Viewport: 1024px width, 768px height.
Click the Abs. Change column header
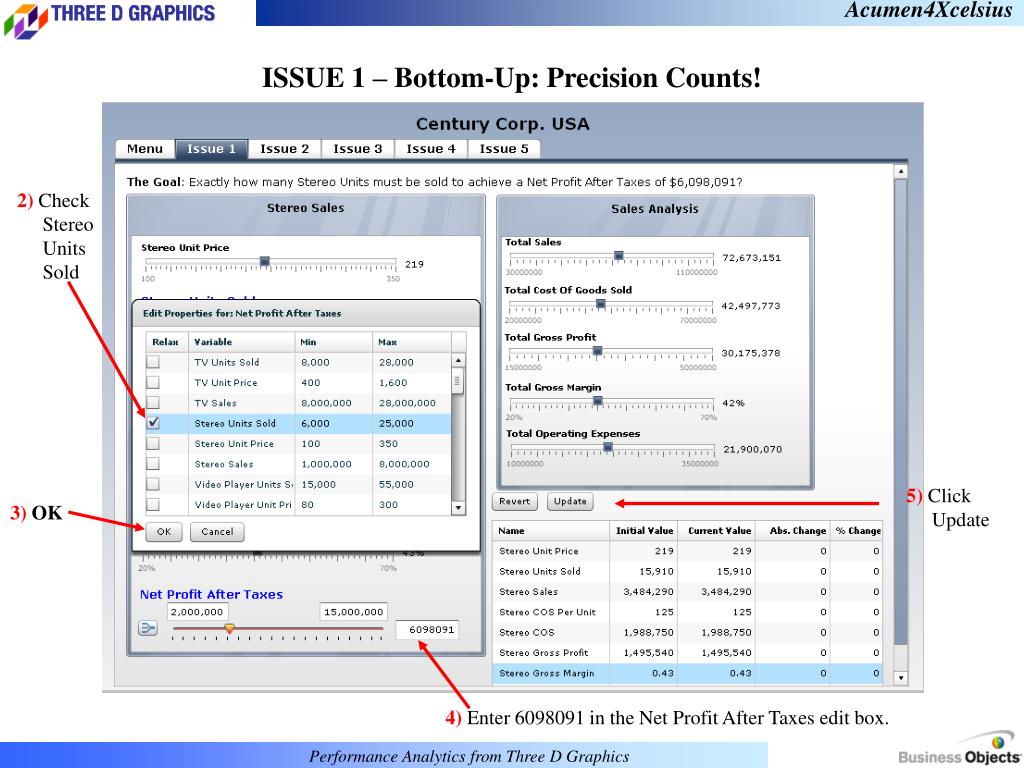click(x=793, y=531)
